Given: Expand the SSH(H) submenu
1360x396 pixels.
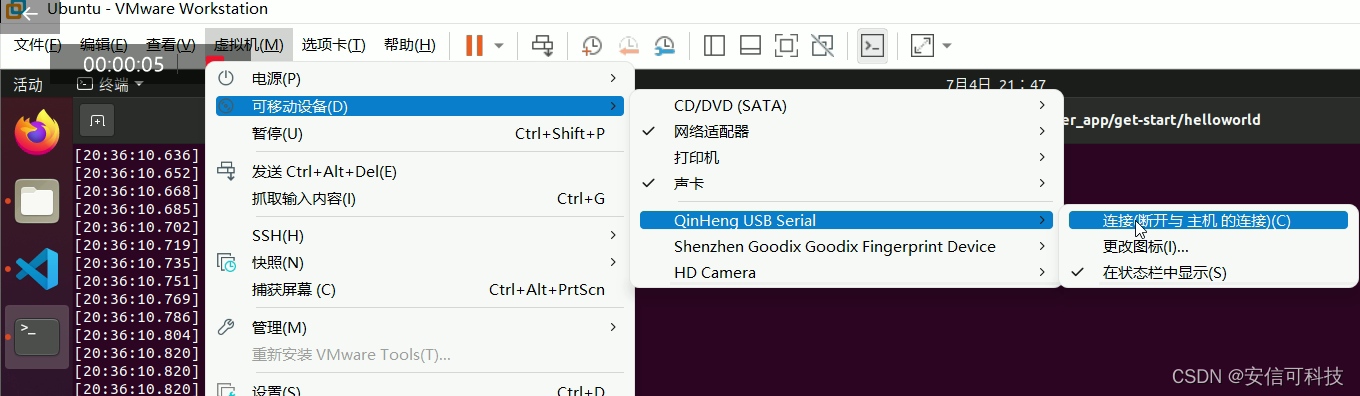Looking at the screenshot, I should tap(420, 235).
